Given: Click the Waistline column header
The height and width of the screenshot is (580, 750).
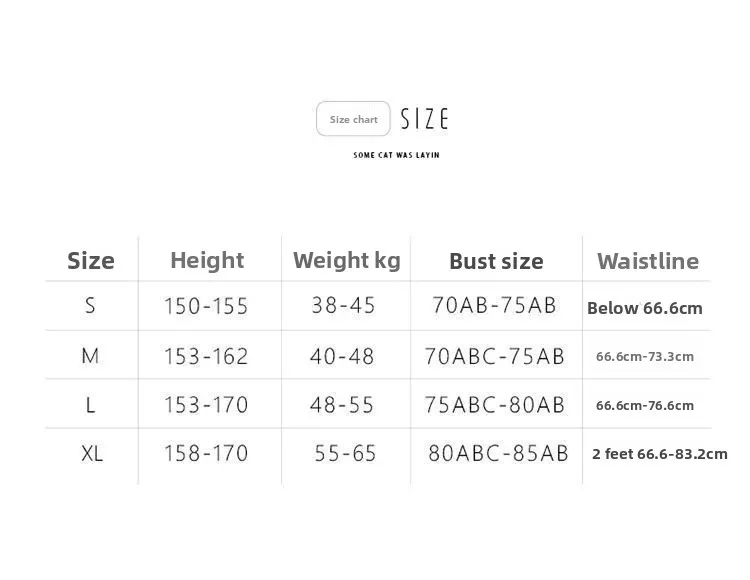Looking at the screenshot, I should tap(648, 261).
